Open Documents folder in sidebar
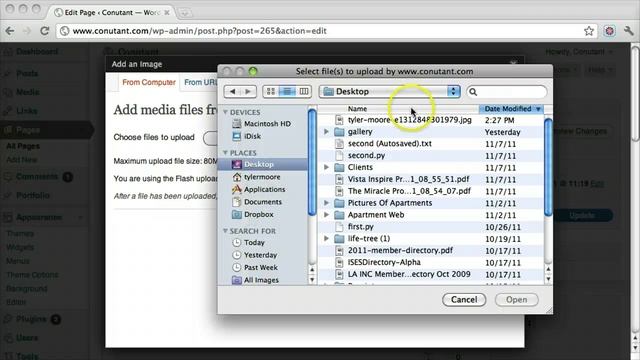The image size is (640, 360). point(257,202)
